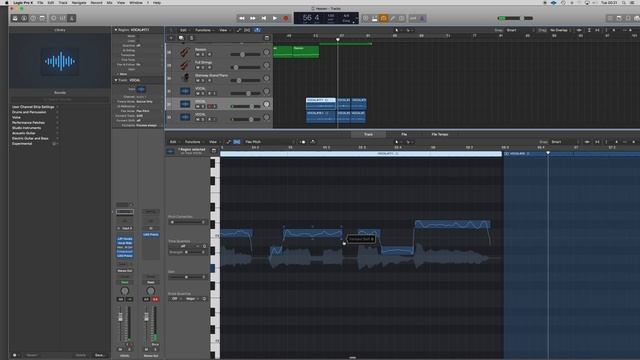Open the Snap Smart dropdown in Tracks area
The width and height of the screenshot is (640, 360).
click(x=520, y=30)
